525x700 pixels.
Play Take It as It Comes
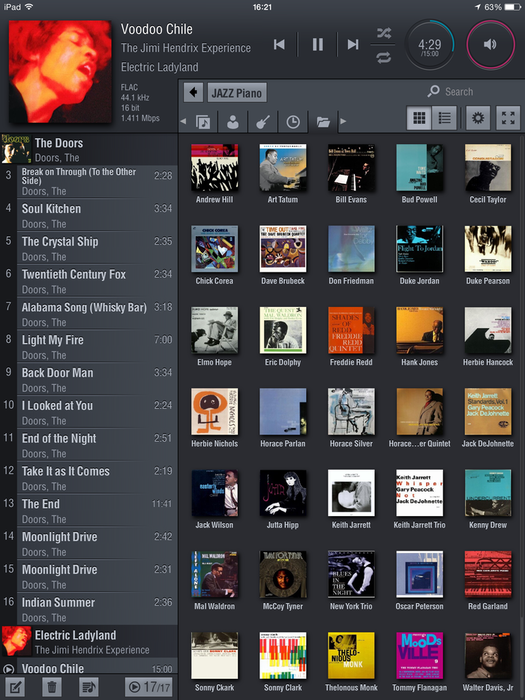point(89,478)
